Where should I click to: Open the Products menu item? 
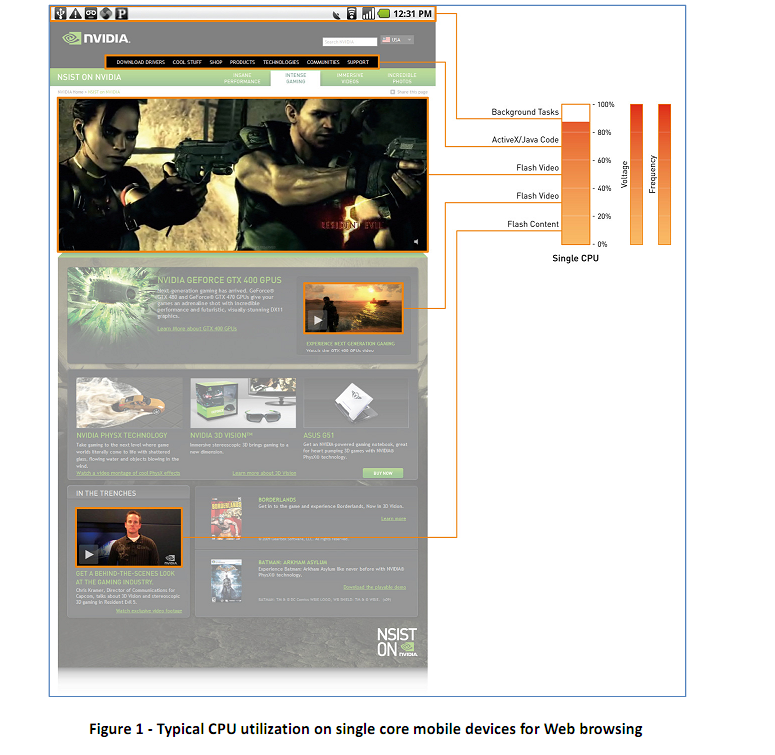pos(242,62)
